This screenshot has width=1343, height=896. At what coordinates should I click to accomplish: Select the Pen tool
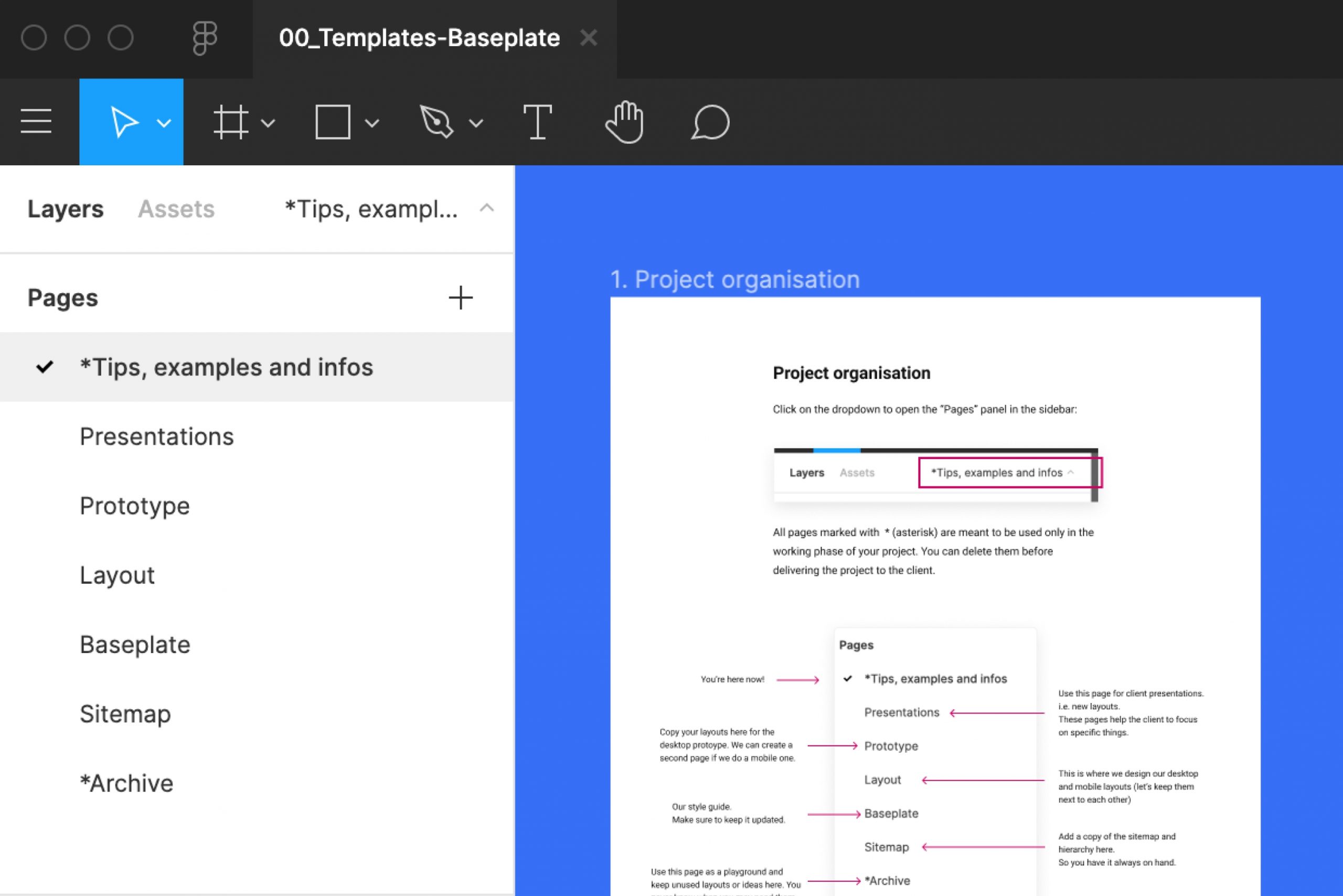tap(436, 122)
